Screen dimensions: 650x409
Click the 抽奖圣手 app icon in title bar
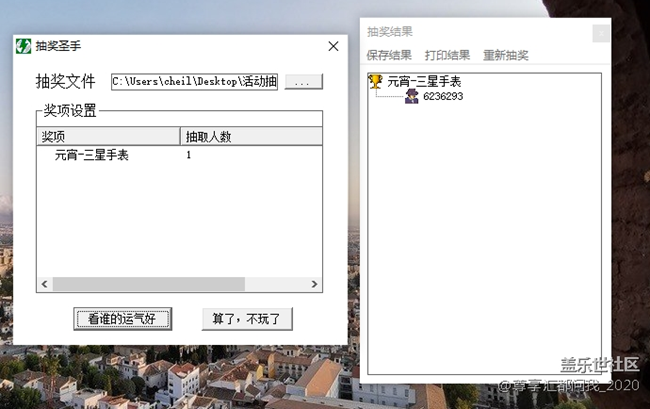(x=22, y=46)
